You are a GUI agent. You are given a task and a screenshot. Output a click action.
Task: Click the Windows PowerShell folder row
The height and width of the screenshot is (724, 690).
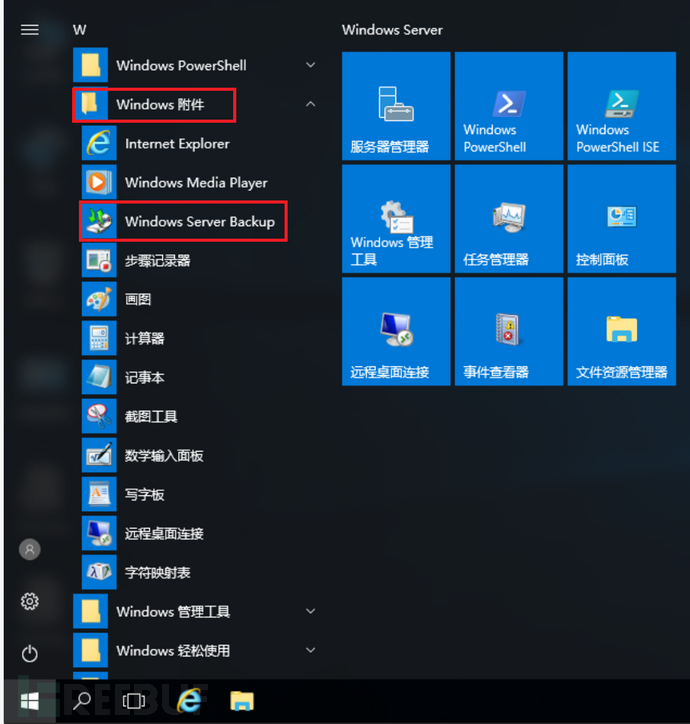(197, 65)
